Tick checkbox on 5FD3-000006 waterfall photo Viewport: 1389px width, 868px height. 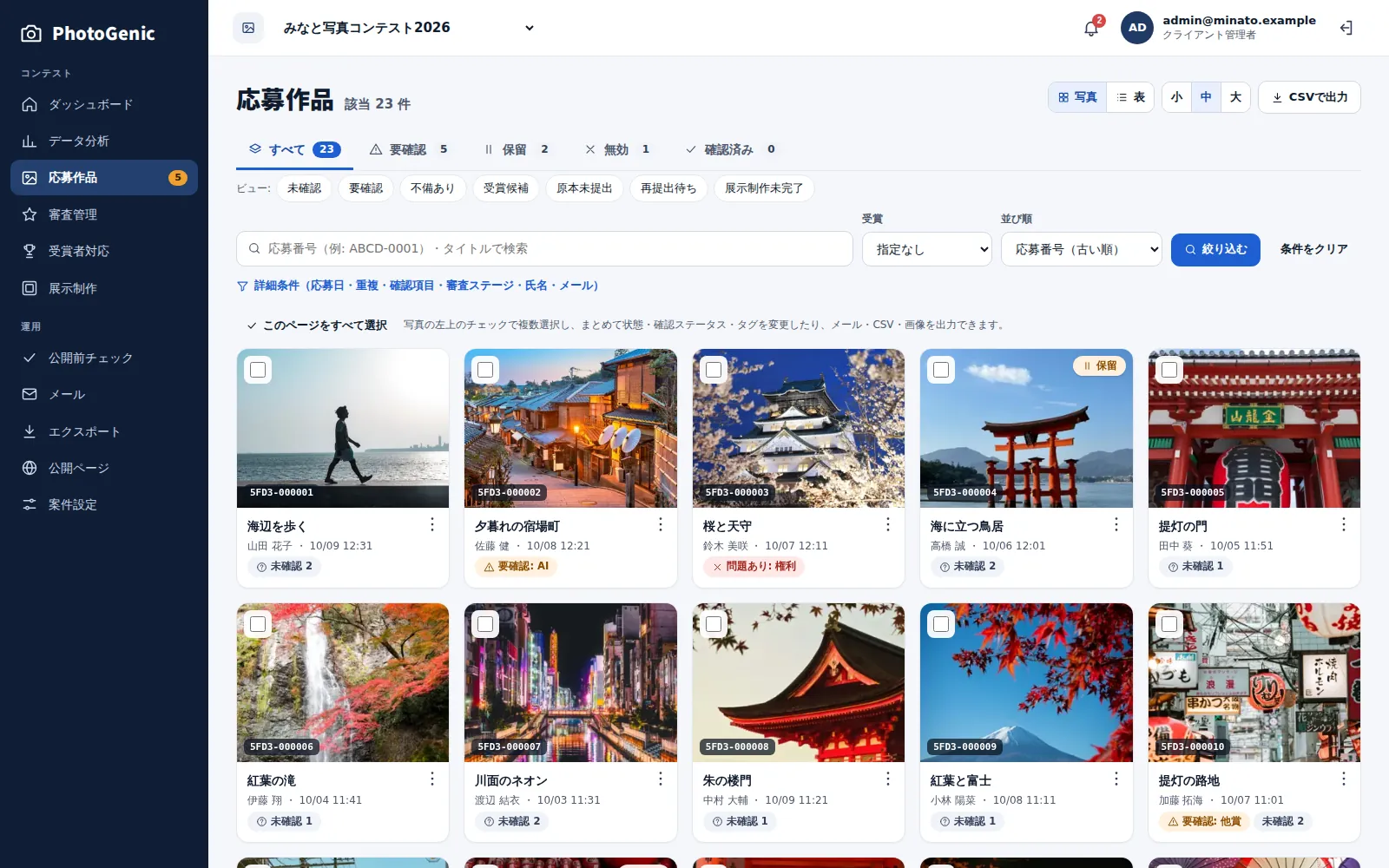pyautogui.click(x=258, y=624)
